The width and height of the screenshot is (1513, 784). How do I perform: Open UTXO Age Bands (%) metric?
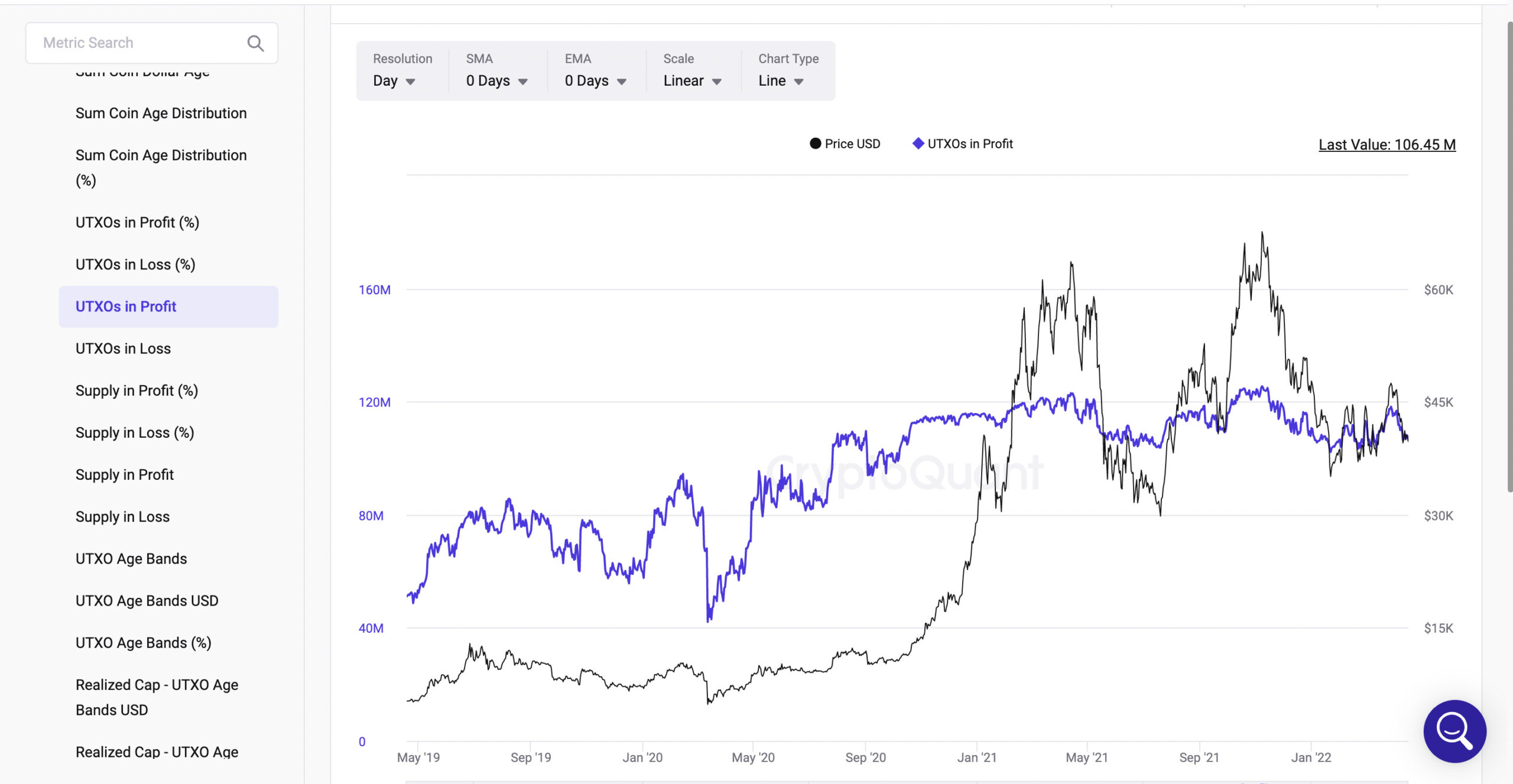click(144, 642)
